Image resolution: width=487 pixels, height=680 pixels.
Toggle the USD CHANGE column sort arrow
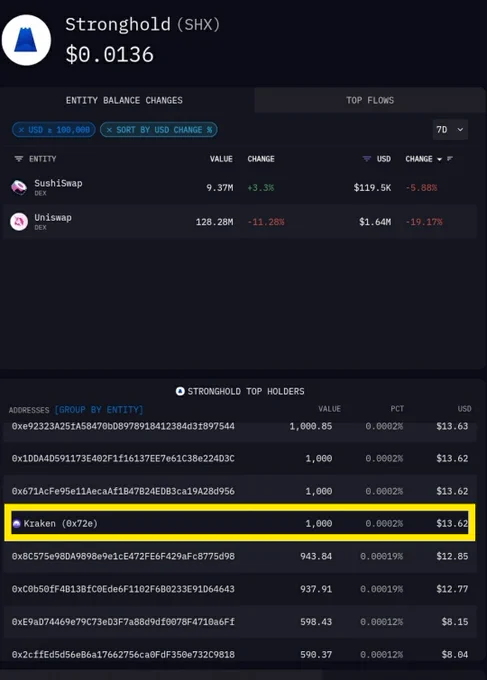click(439, 159)
